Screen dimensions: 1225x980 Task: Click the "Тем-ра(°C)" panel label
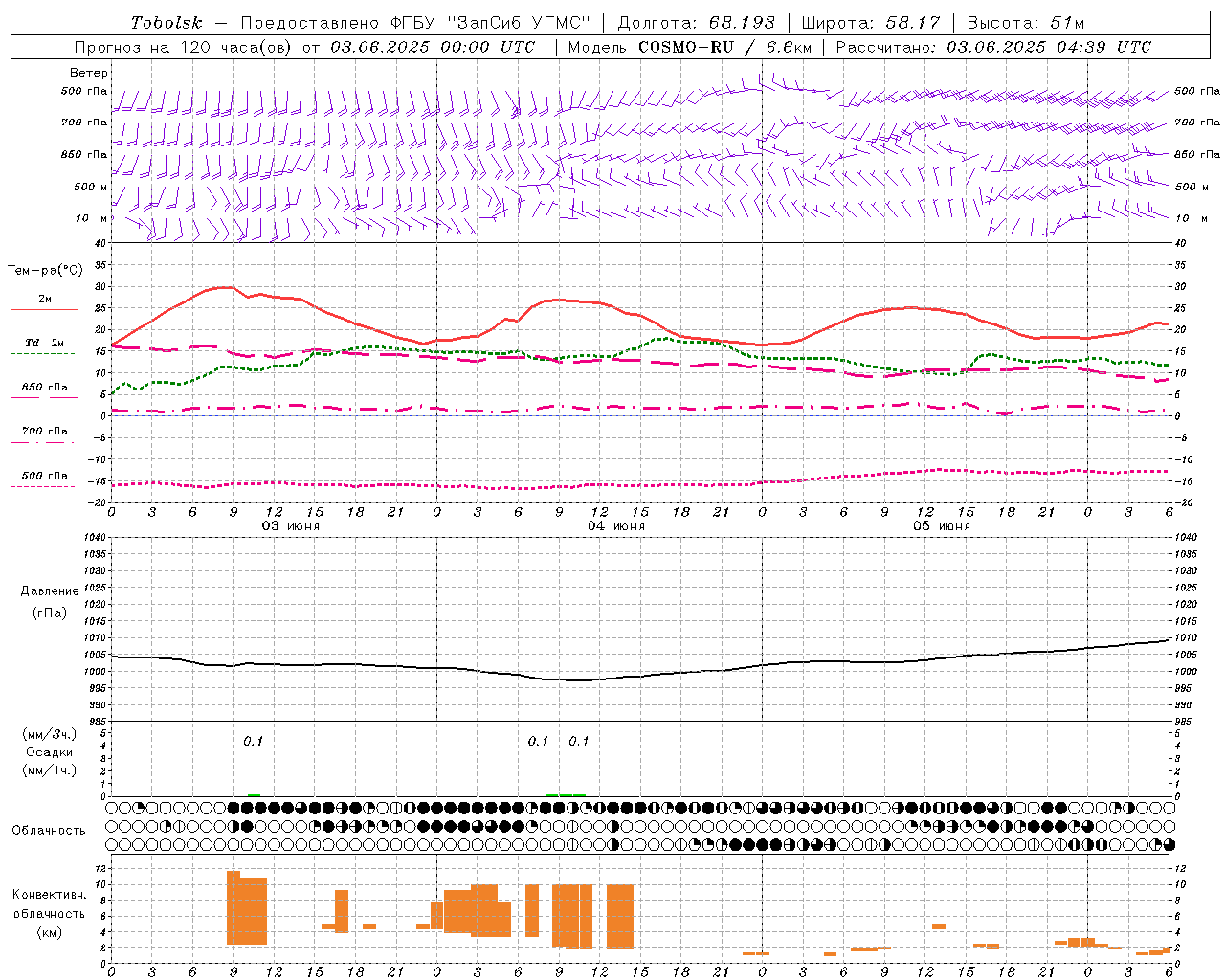pos(45,271)
